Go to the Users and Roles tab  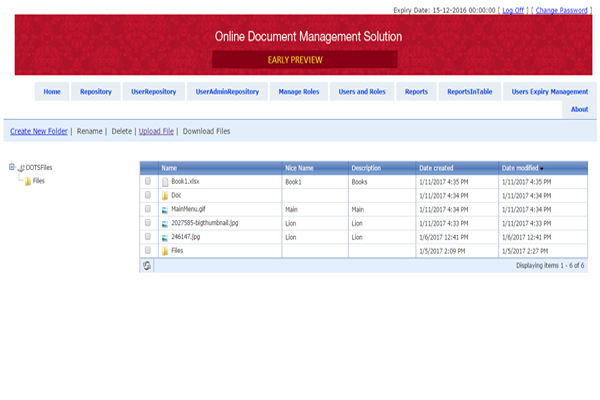point(361,91)
